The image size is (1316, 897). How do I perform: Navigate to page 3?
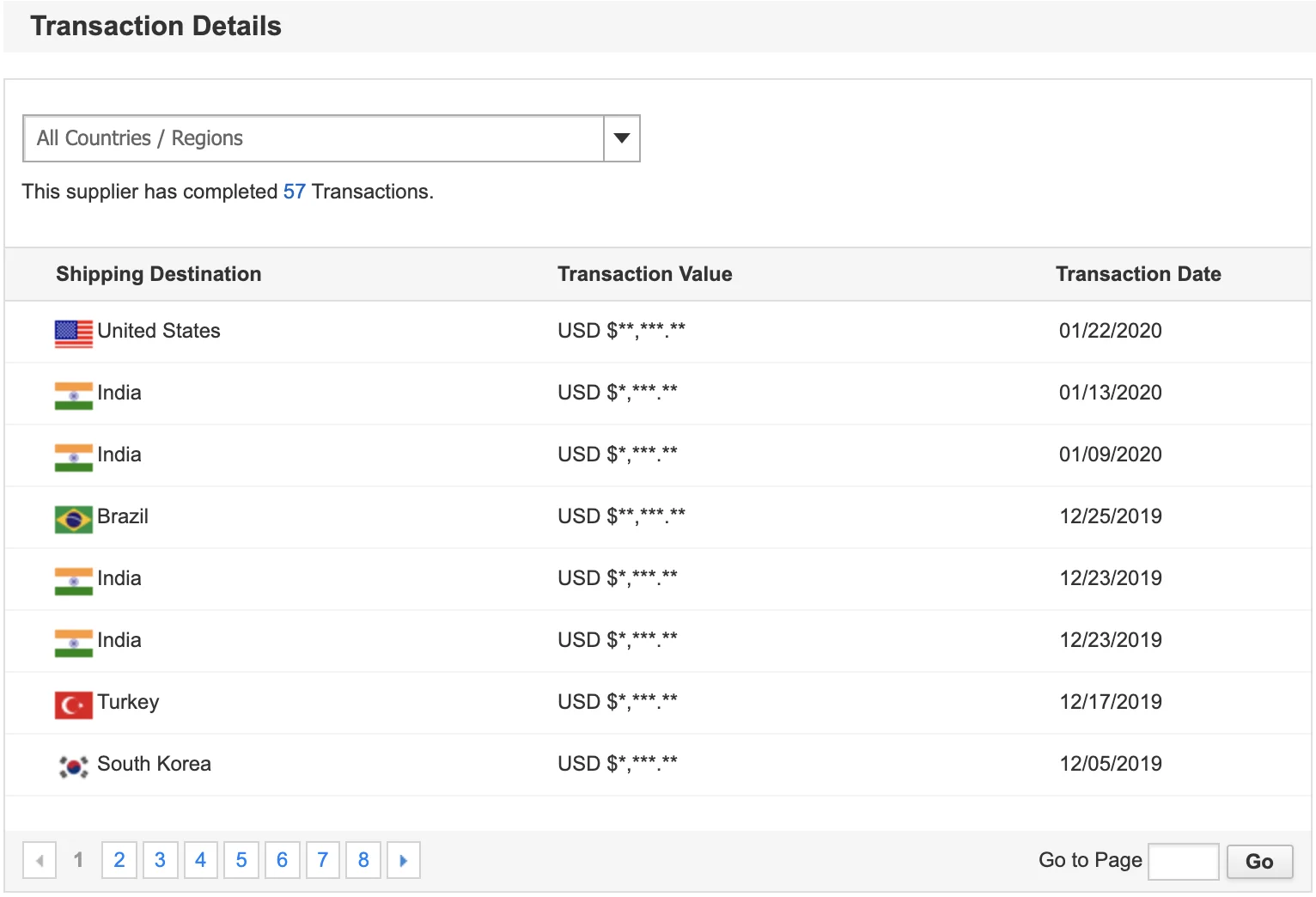click(x=160, y=860)
